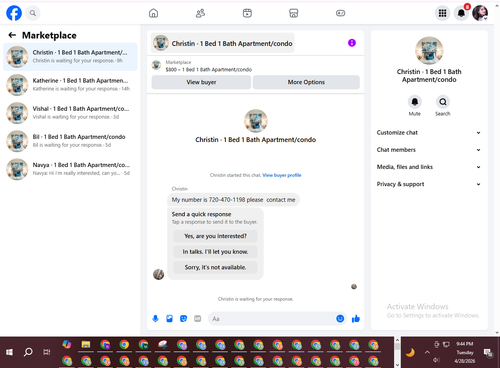Open the Windows notification center icon

click(x=488, y=353)
